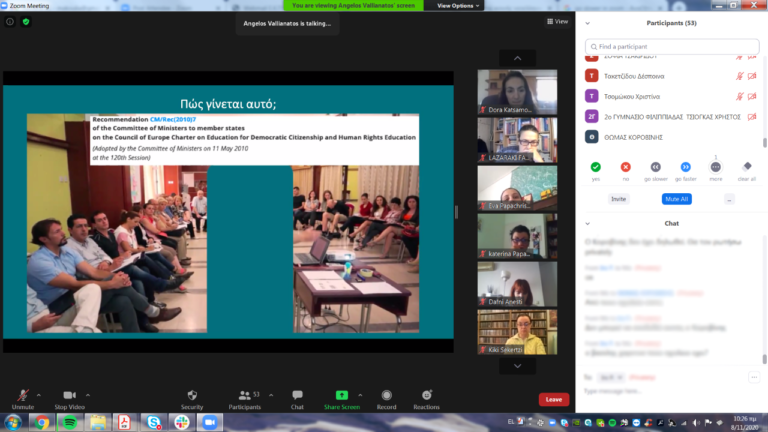Select katerina Papa video thumbnail
This screenshot has width=768, height=432.
click(517, 236)
